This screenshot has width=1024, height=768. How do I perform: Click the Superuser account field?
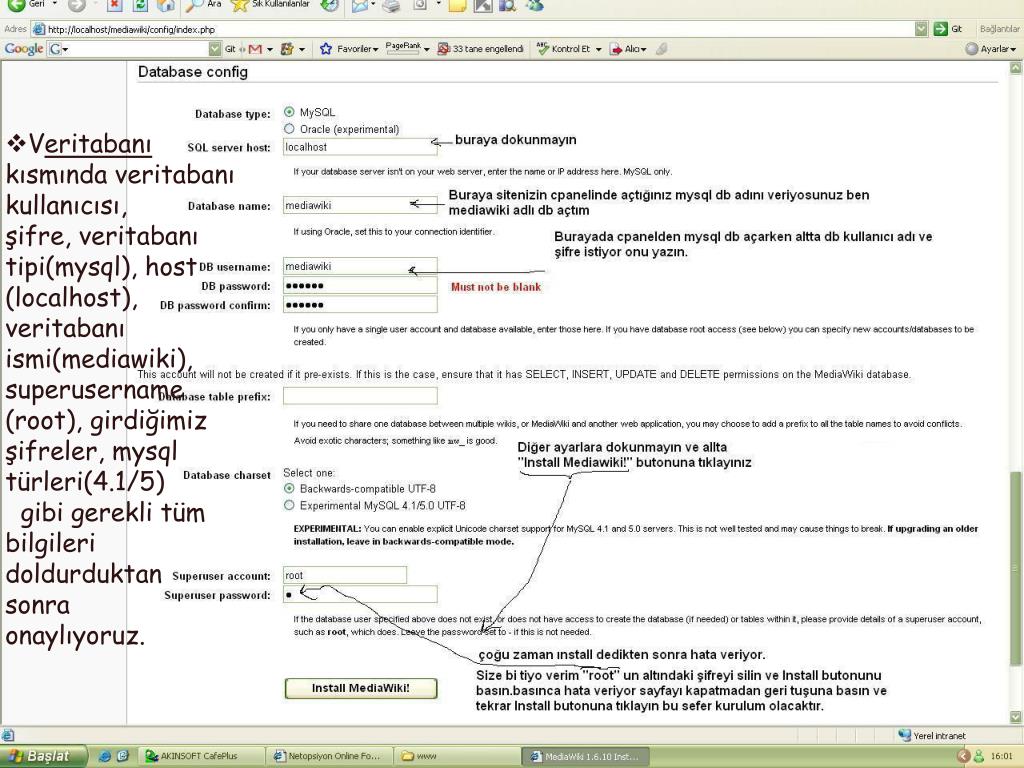point(345,575)
